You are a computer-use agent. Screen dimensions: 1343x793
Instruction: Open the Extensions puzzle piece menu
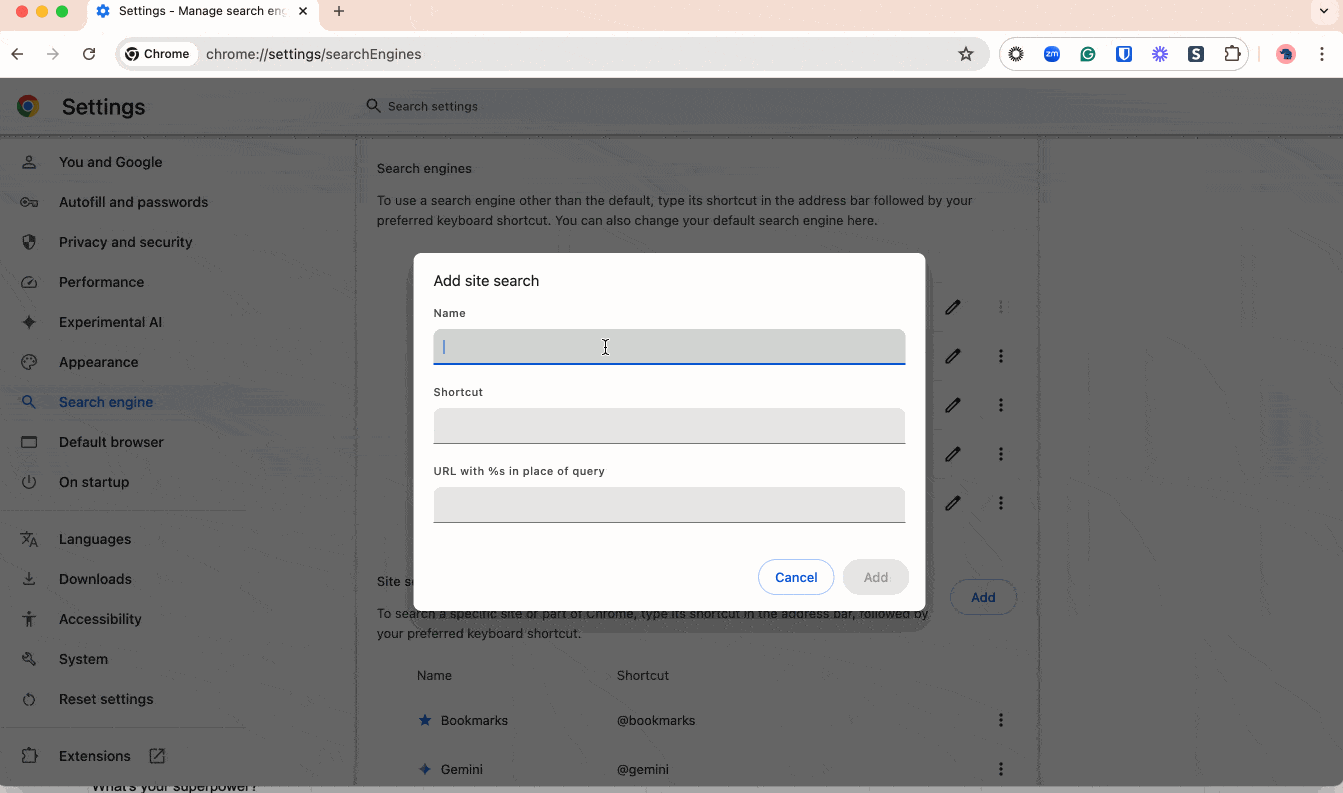point(1232,54)
